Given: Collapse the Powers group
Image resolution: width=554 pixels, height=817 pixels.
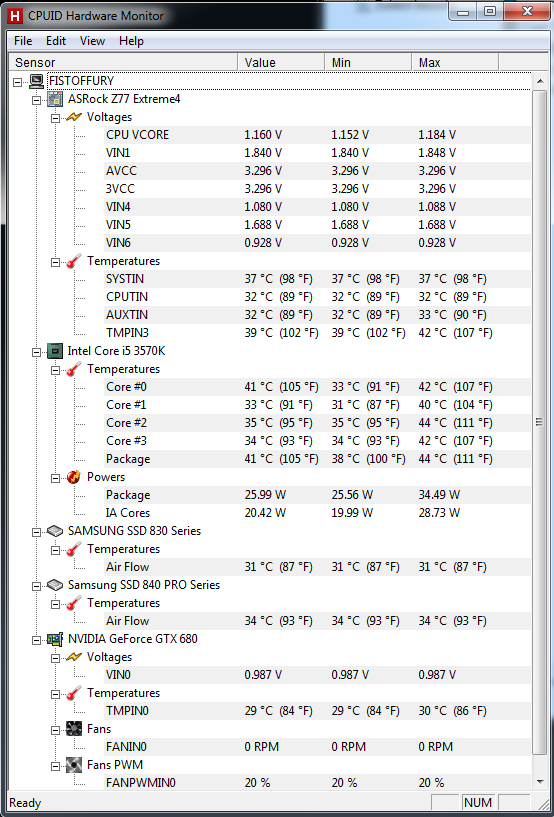Looking at the screenshot, I should tap(55, 477).
